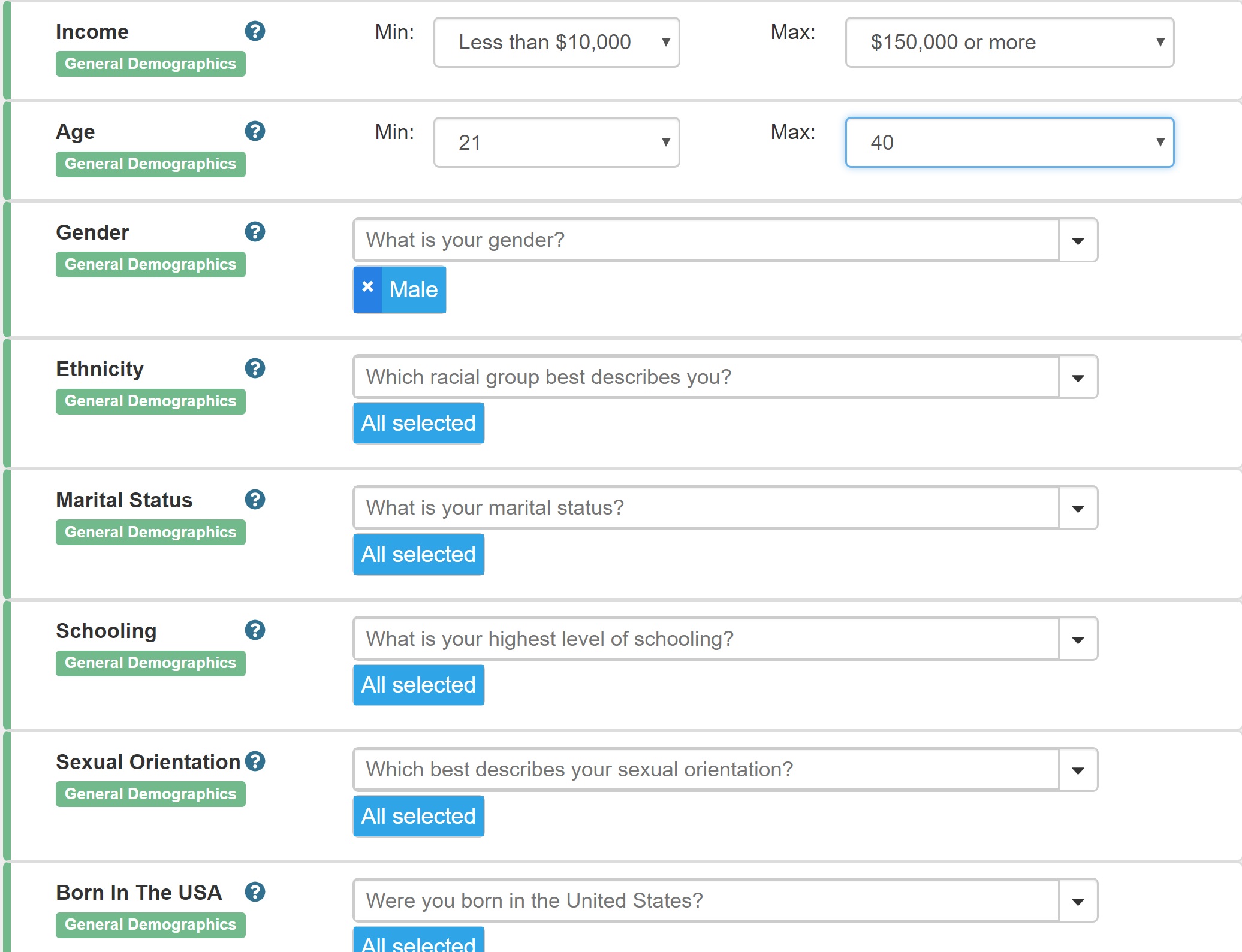This screenshot has height=952, width=1242.
Task: Click General Demographics badge under Gender
Action: [x=150, y=264]
